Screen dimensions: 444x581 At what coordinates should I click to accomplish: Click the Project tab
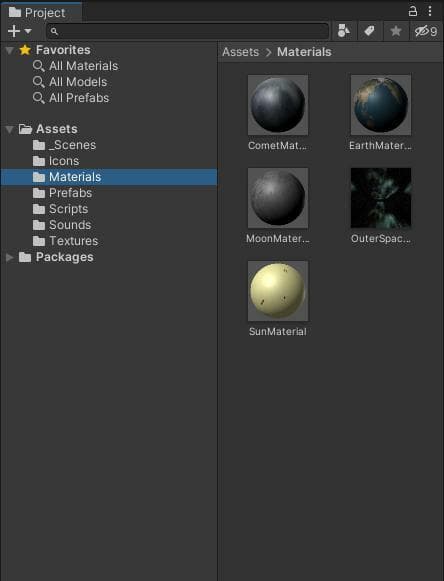(x=41, y=13)
